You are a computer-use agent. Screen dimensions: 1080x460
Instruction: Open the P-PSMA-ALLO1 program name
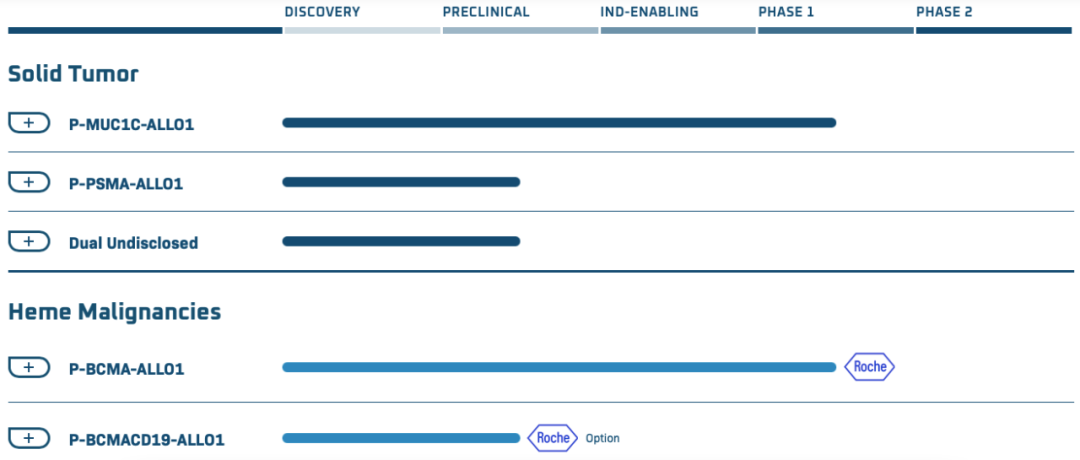click(126, 183)
